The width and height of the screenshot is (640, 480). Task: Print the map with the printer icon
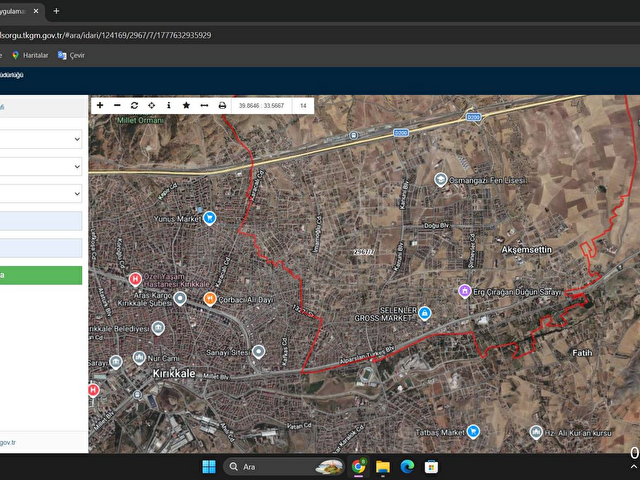point(222,105)
